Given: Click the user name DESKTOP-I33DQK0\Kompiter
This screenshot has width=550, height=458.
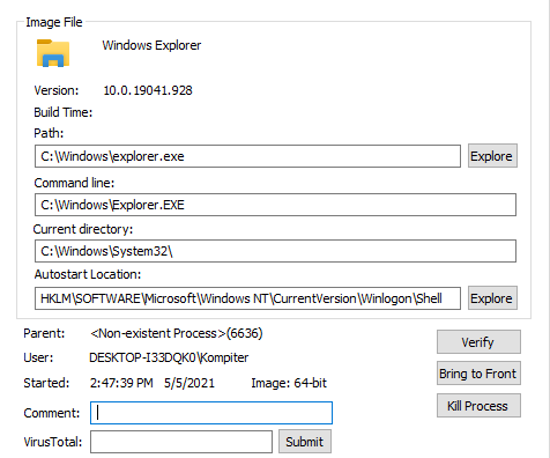Looking at the screenshot, I should pos(169,358).
